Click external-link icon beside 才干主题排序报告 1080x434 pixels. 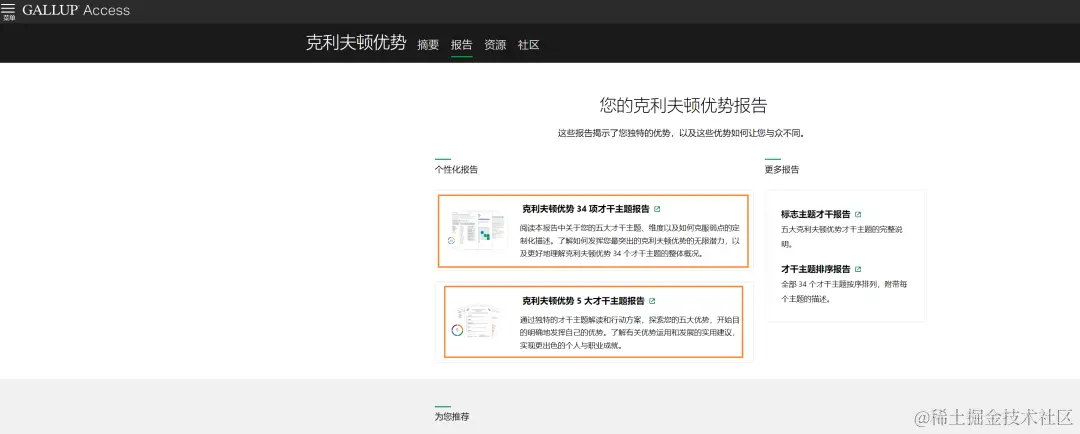(858, 269)
